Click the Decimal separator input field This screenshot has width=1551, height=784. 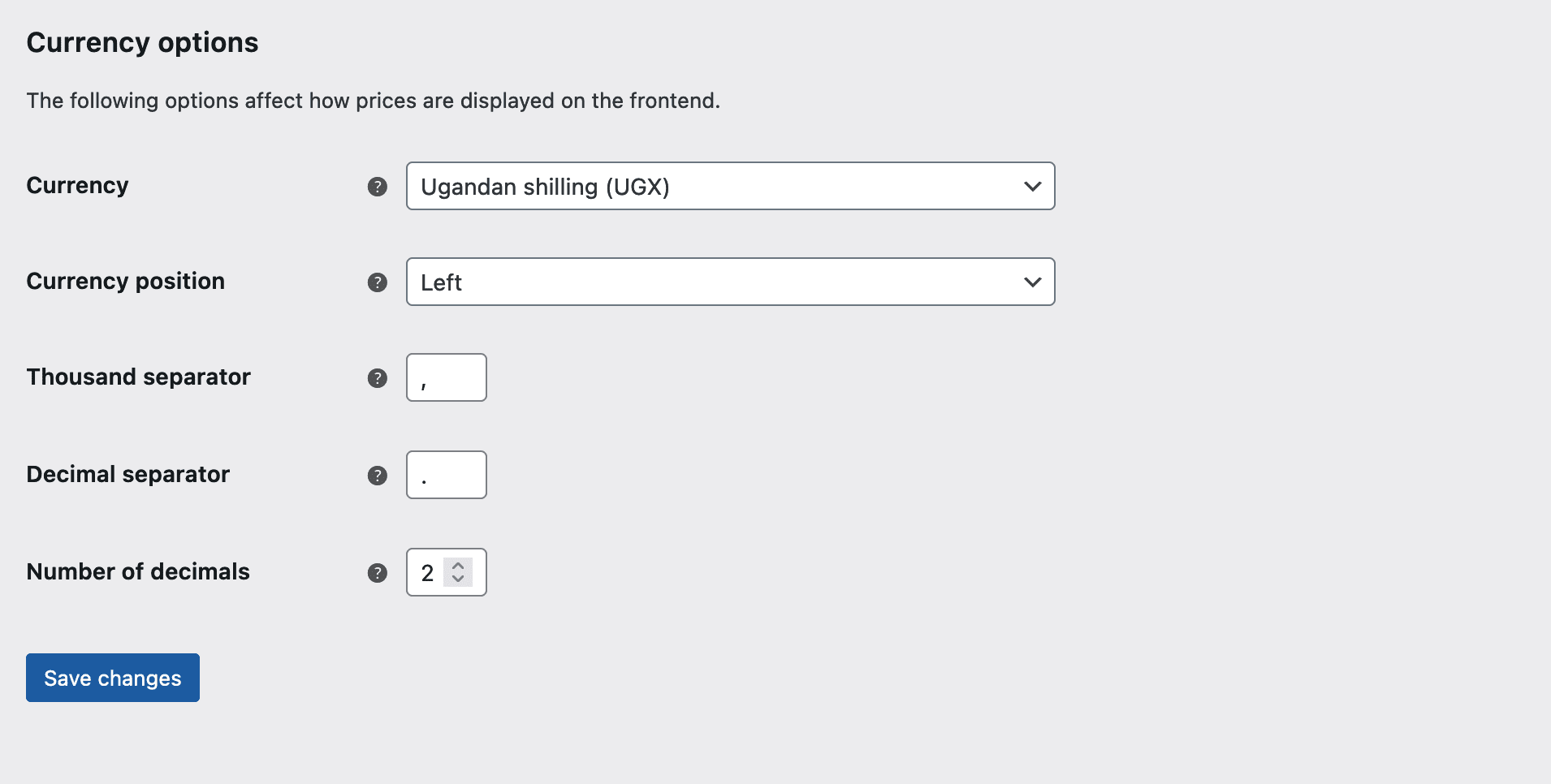tap(446, 475)
